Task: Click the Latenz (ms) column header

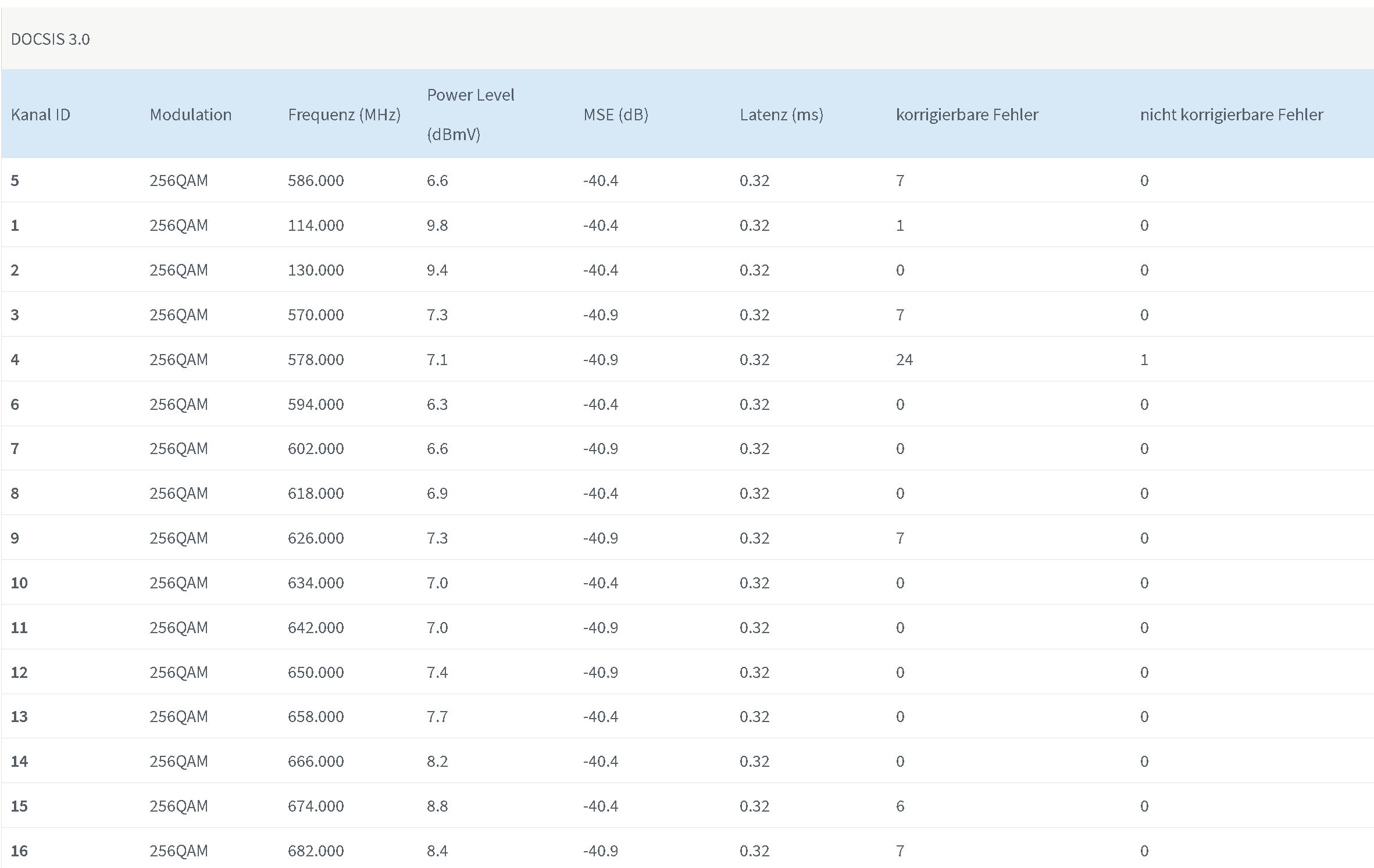Action: (781, 115)
